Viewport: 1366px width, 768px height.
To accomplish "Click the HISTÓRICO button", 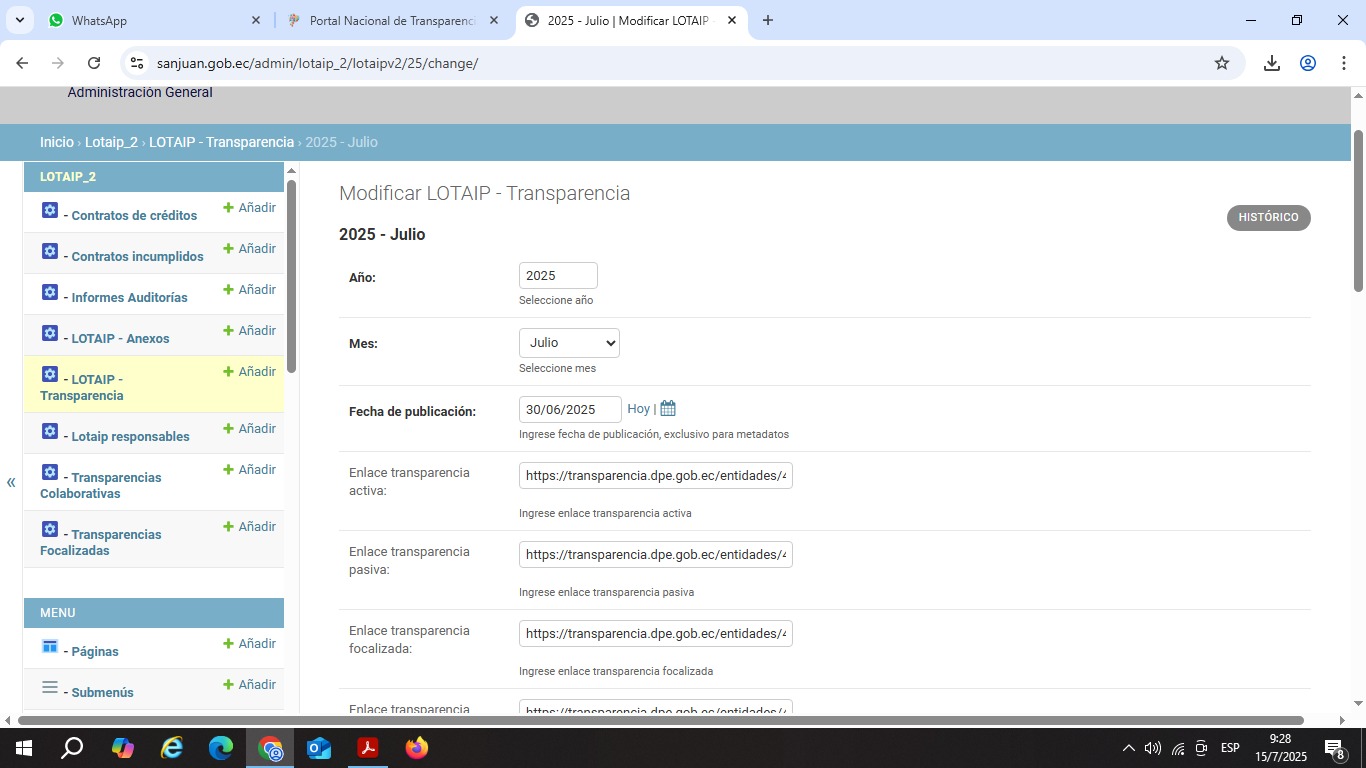I will (1268, 218).
